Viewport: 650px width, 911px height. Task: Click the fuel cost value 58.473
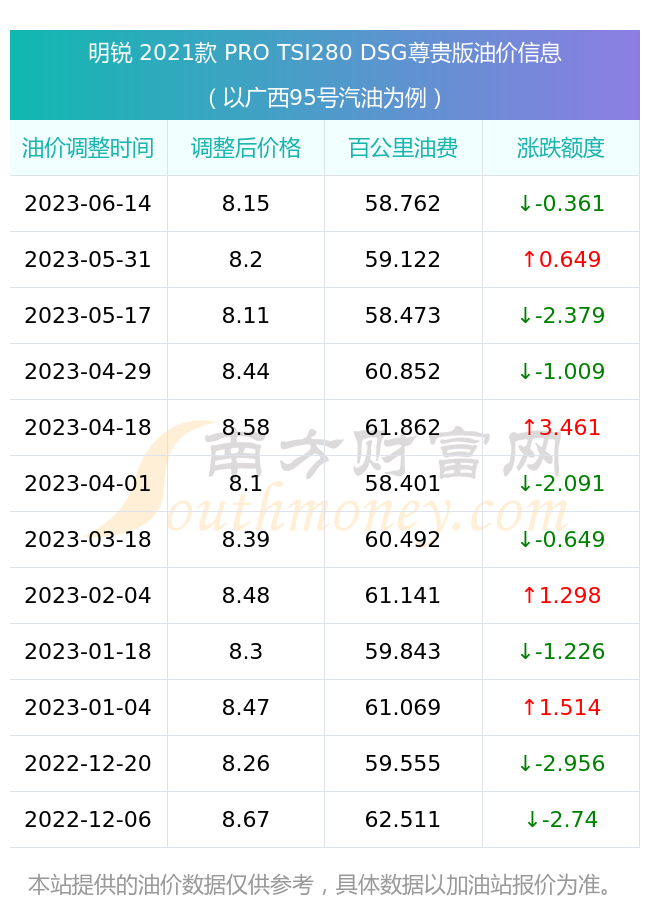[x=403, y=315]
